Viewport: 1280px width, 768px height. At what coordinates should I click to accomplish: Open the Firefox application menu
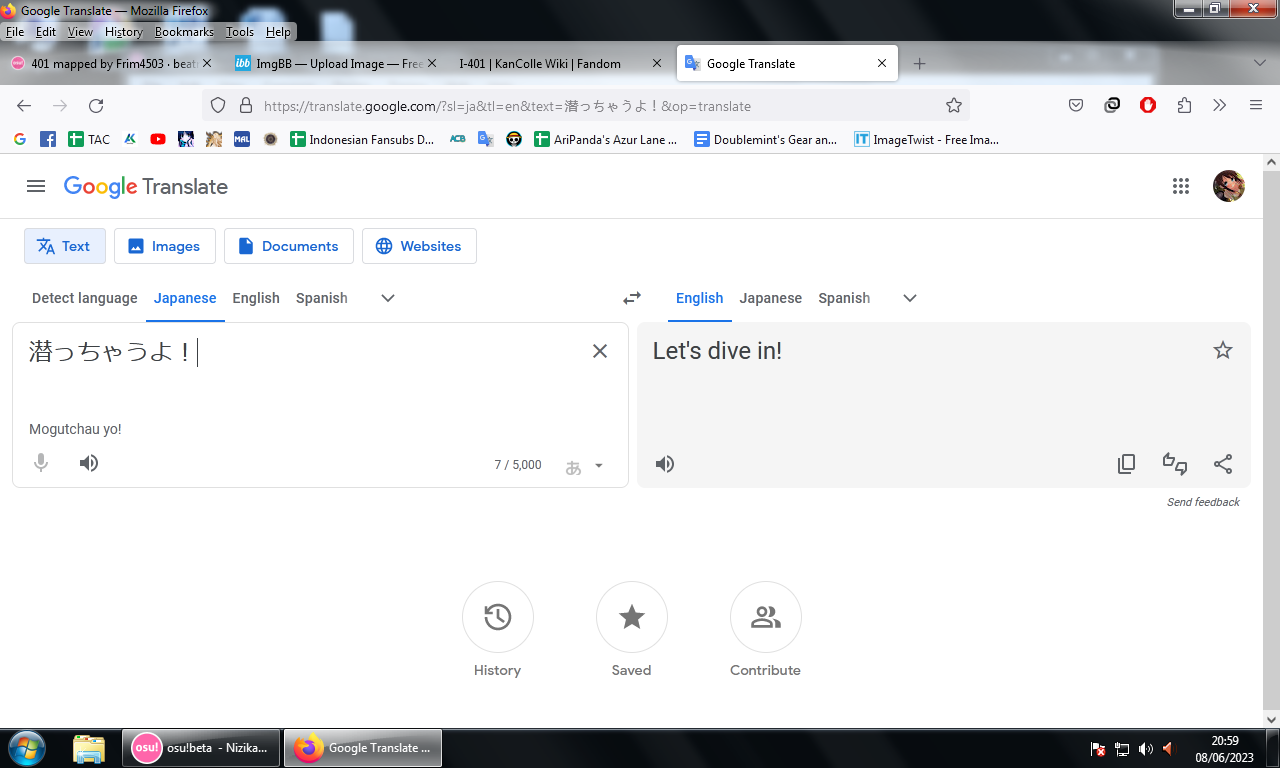click(x=1256, y=106)
